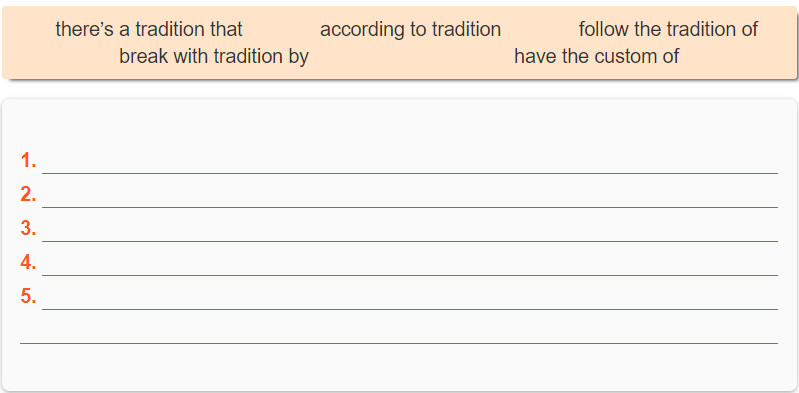Choose the phrase "follow the tradition of"
Image resolution: width=799 pixels, height=393 pixels.
coord(669,30)
